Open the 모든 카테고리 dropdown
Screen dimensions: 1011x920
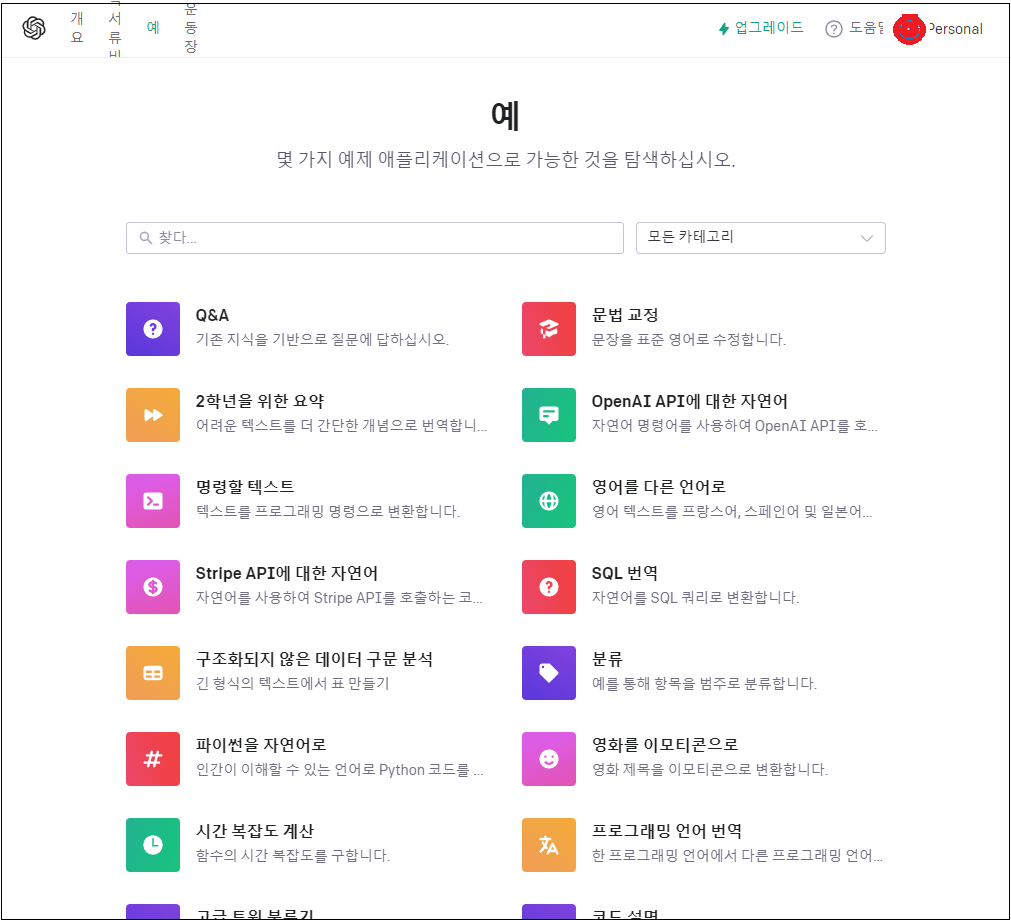click(x=760, y=238)
